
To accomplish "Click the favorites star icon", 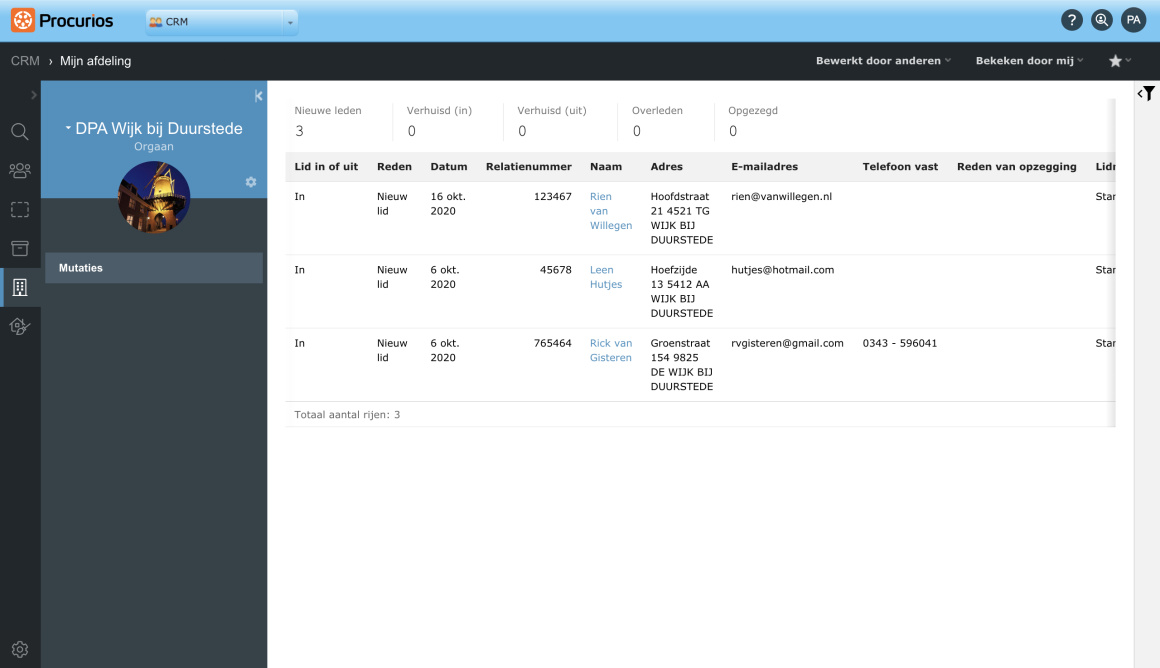I will point(1116,61).
